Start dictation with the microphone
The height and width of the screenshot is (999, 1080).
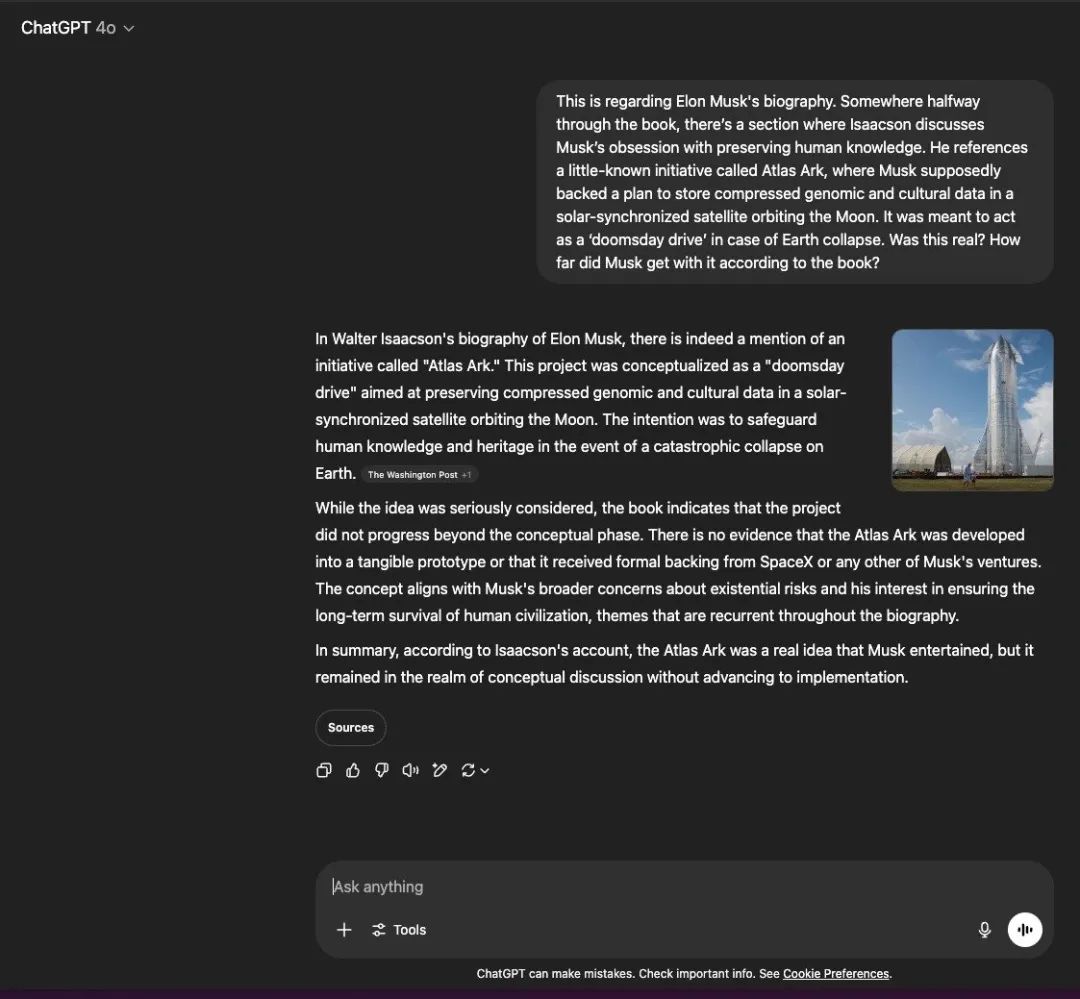click(984, 929)
